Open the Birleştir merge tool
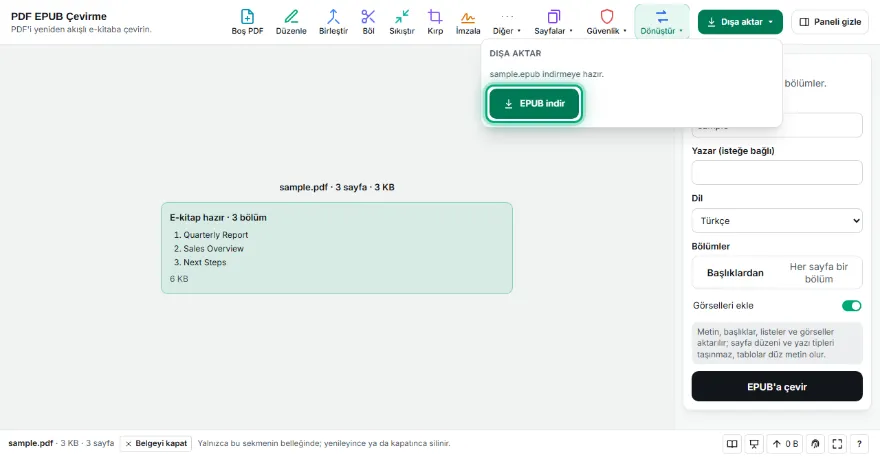This screenshot has width=880, height=457. point(333,22)
